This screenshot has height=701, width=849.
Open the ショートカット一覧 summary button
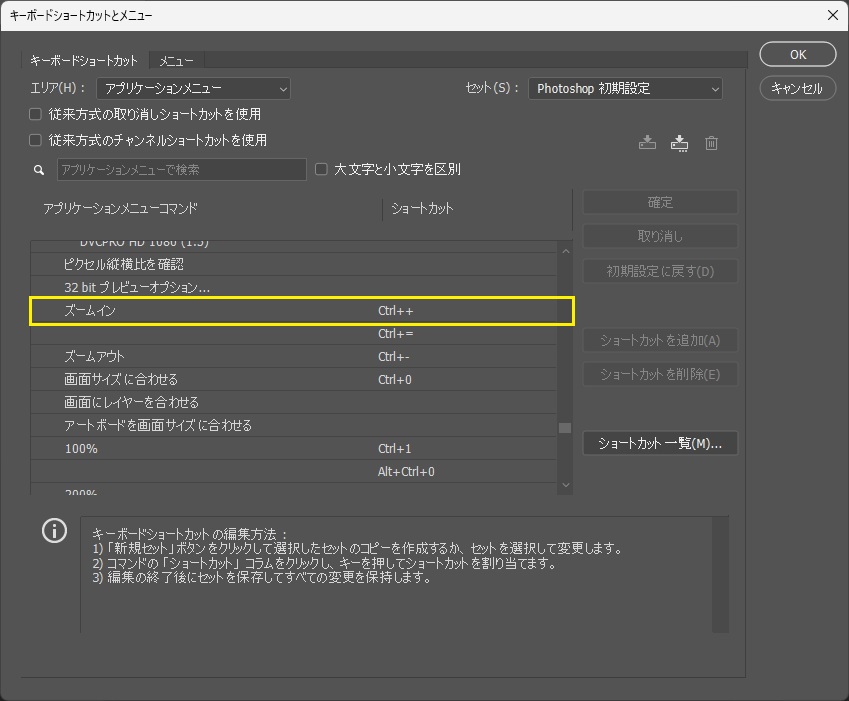coord(660,443)
